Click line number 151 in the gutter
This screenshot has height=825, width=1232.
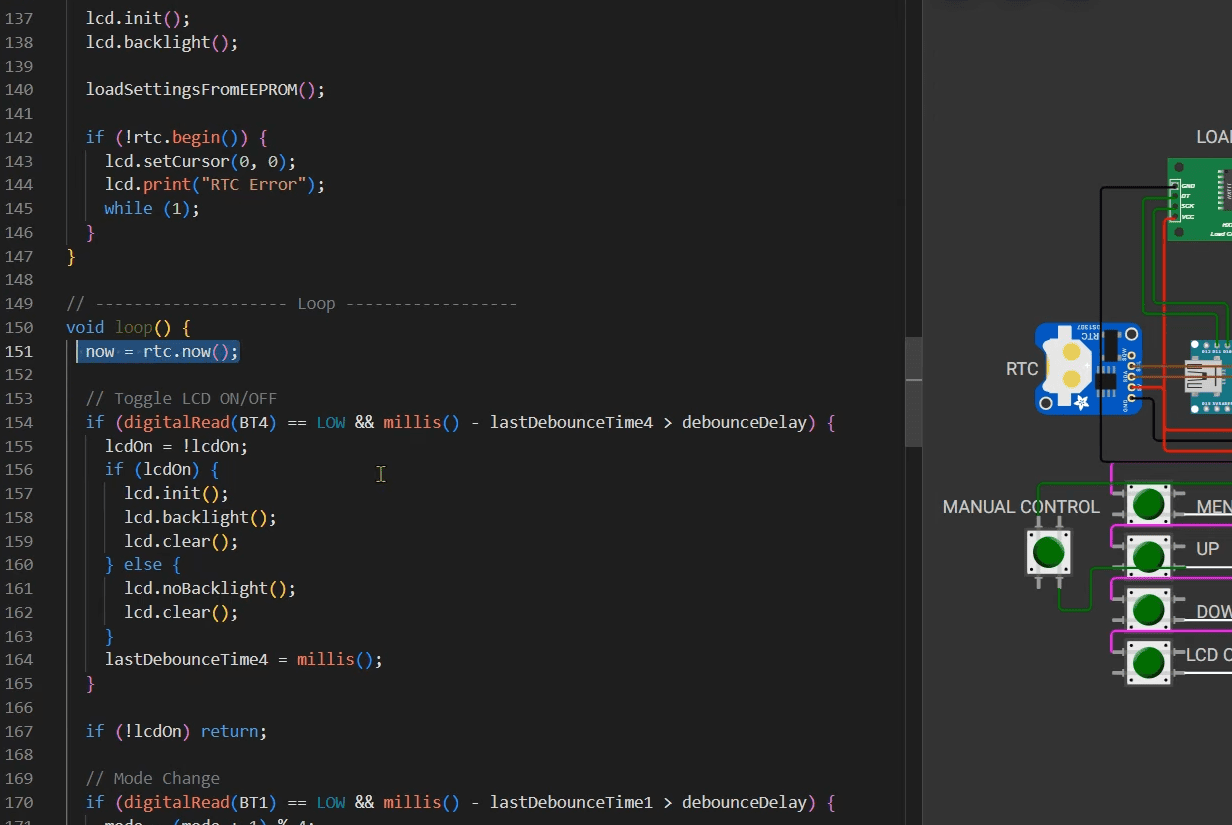pos(19,351)
